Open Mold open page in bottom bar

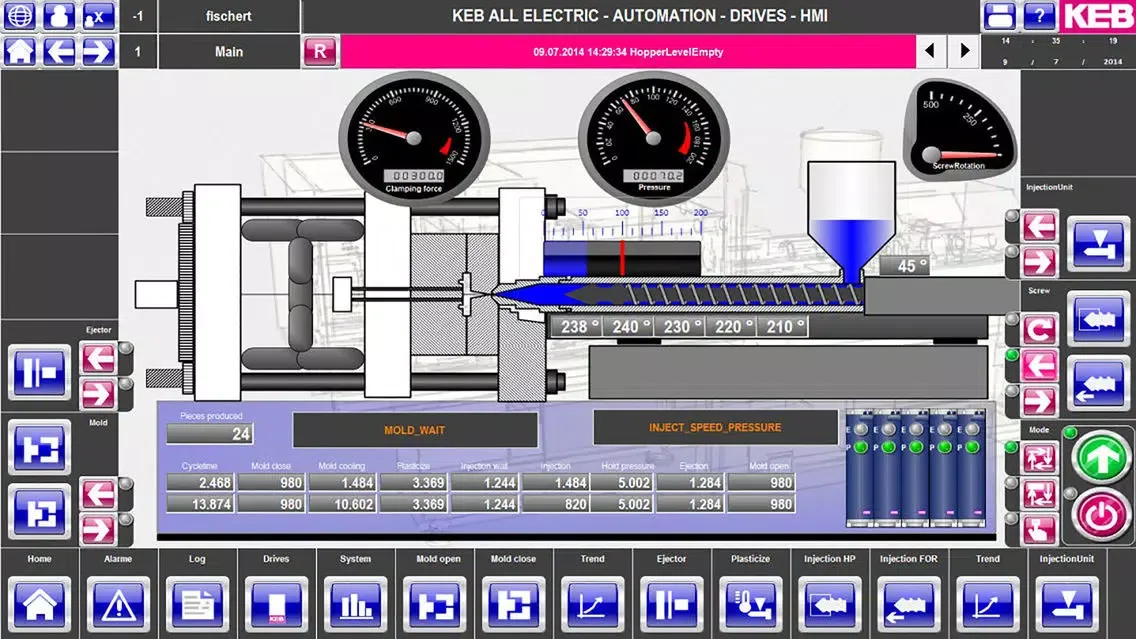(x=435, y=604)
